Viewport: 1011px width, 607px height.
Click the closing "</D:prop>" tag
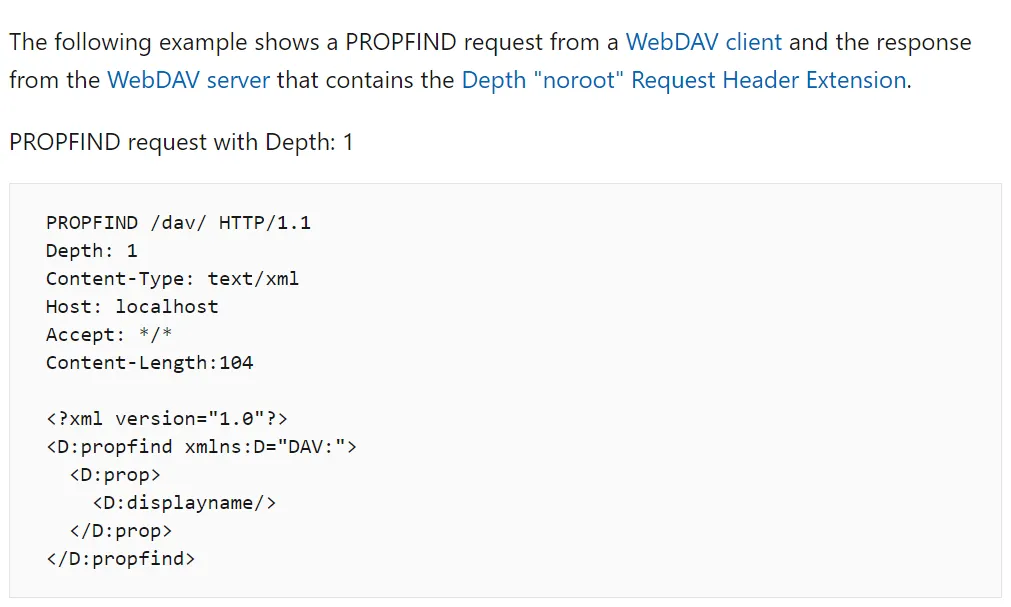pos(121,530)
